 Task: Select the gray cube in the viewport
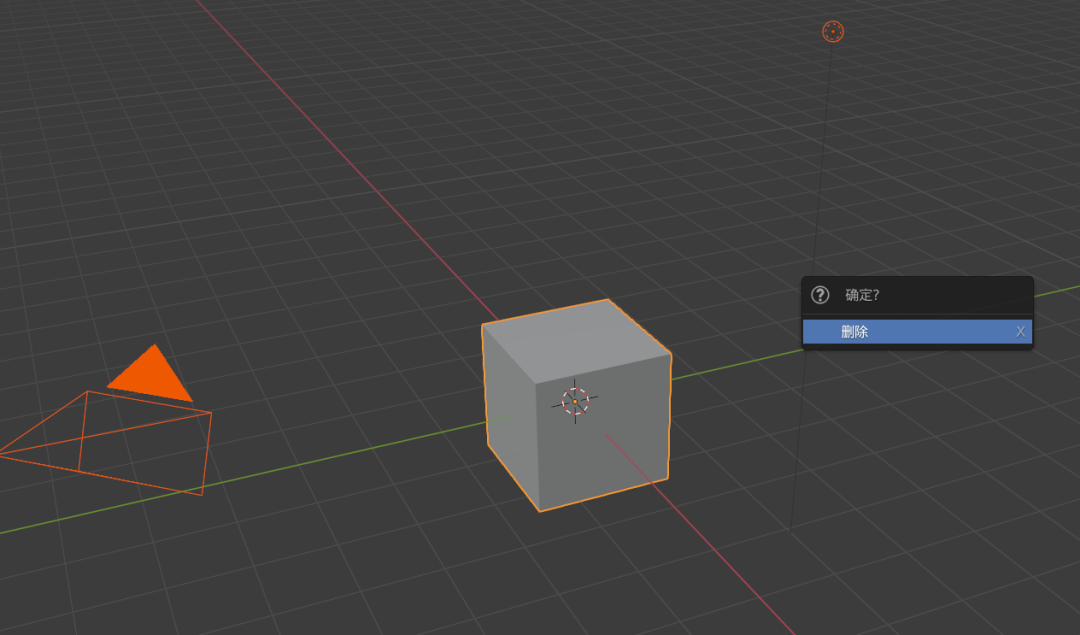pos(577,406)
